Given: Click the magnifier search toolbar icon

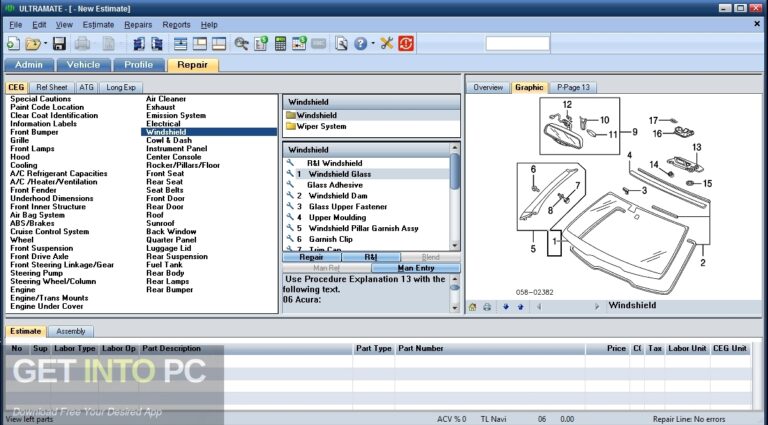Looking at the screenshot, I should click(x=241, y=44).
